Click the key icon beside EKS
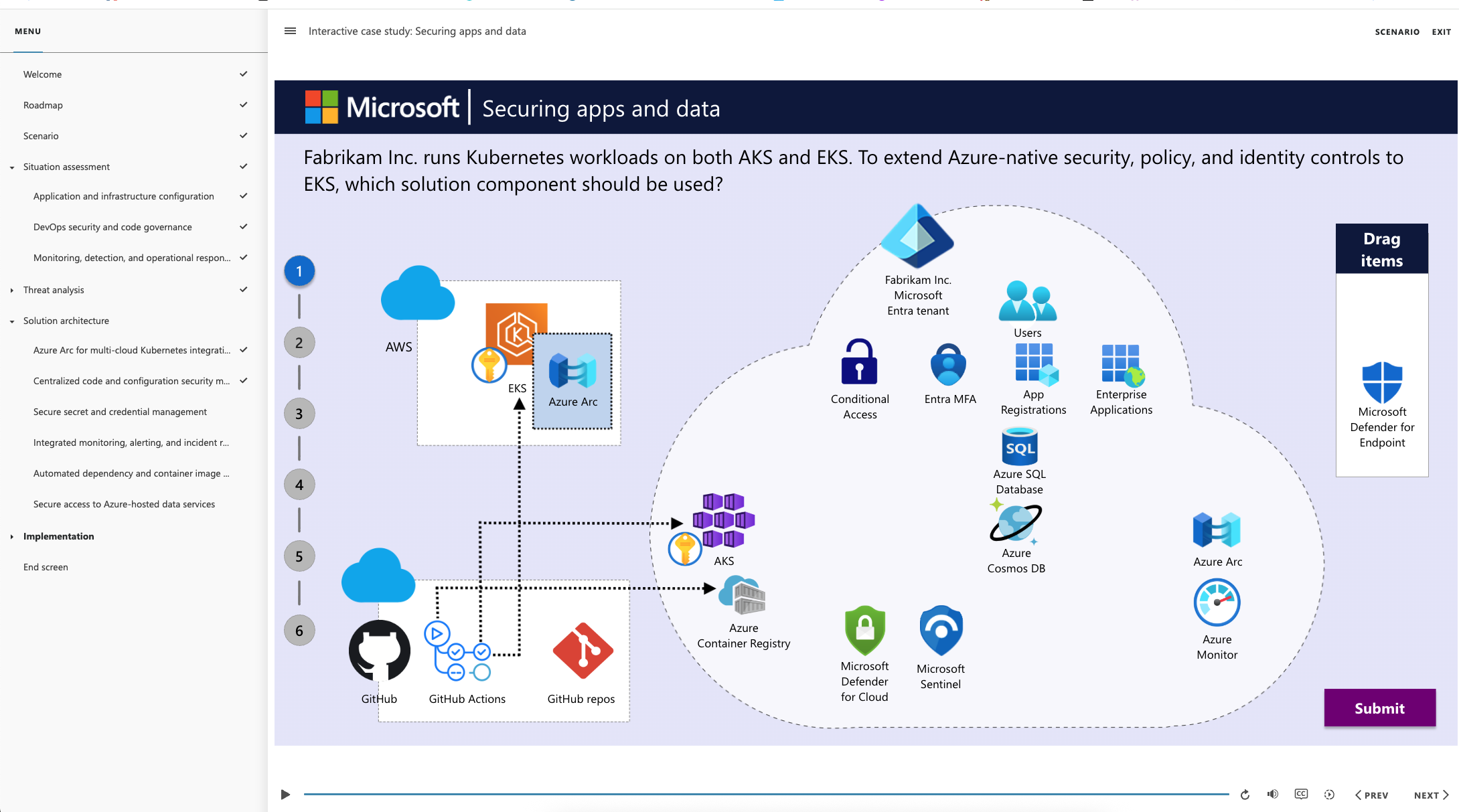Screen dimensions: 1459x812 (489, 366)
